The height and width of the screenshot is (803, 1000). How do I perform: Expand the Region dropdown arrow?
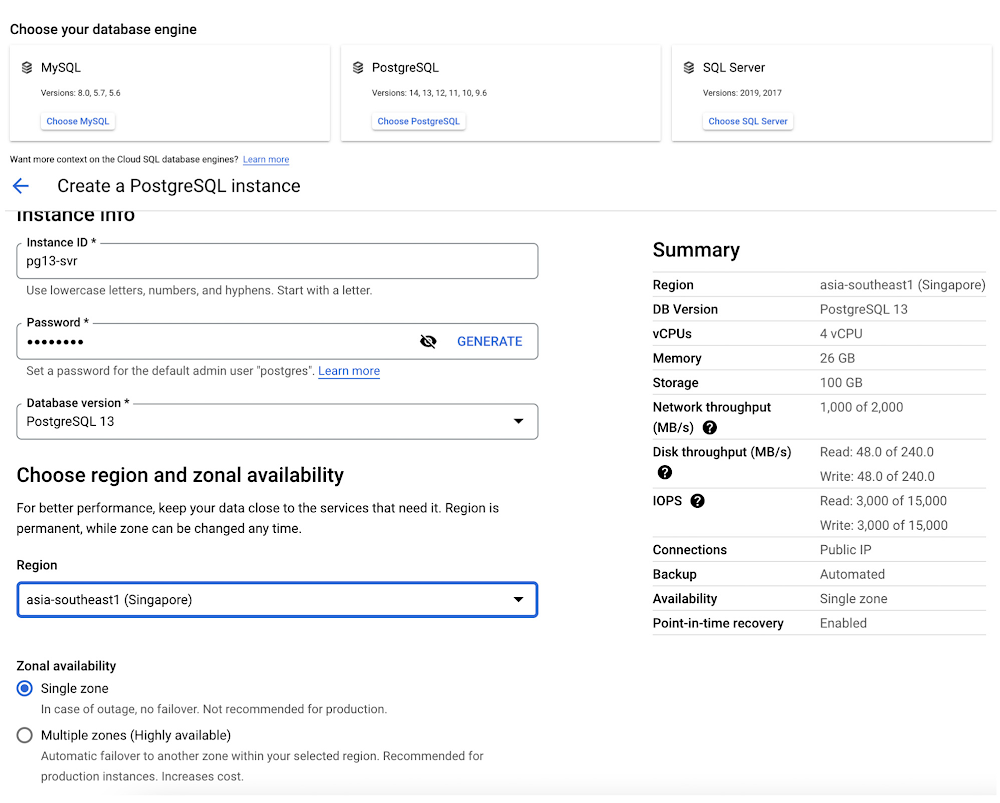click(518, 600)
